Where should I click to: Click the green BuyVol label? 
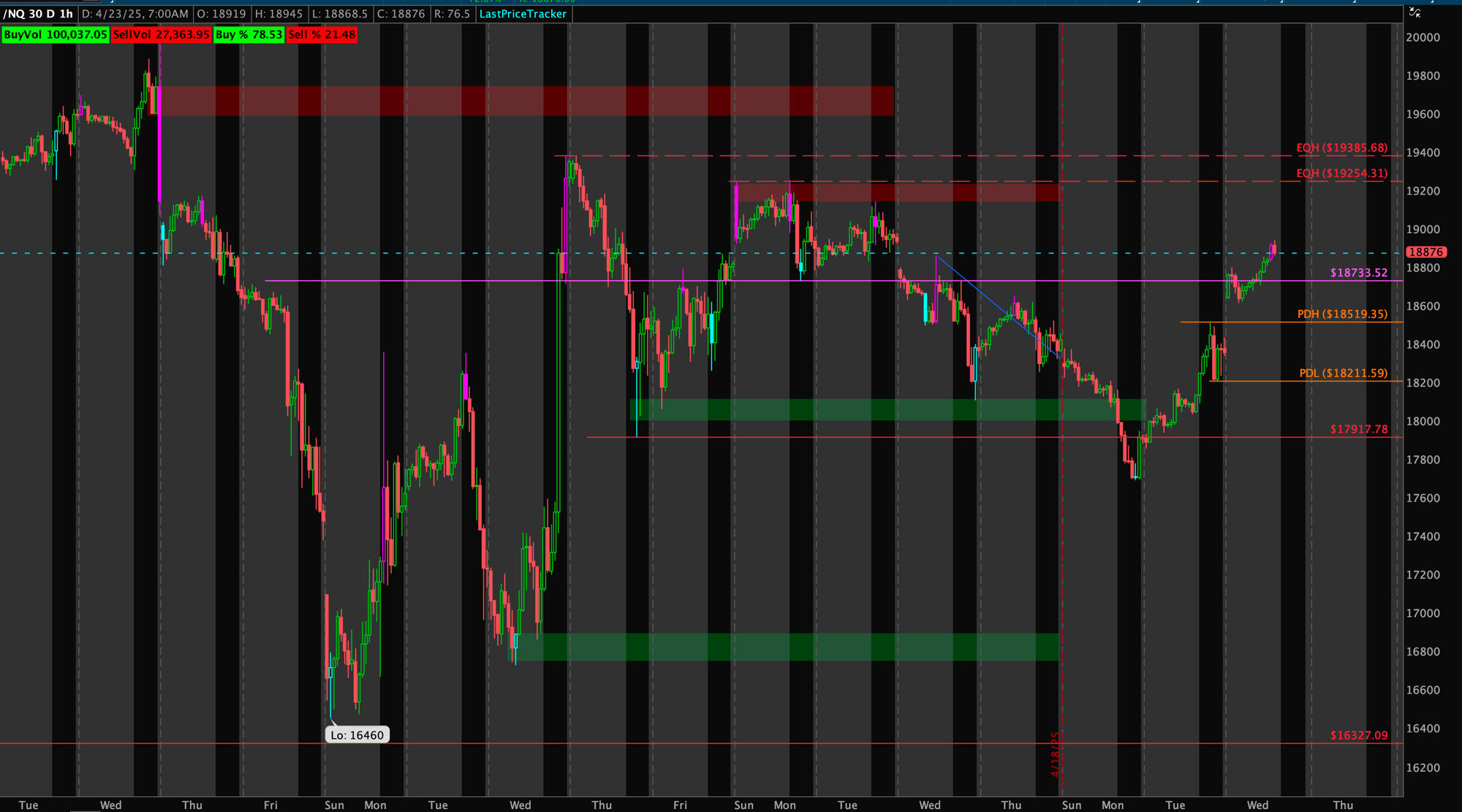pyautogui.click(x=56, y=34)
